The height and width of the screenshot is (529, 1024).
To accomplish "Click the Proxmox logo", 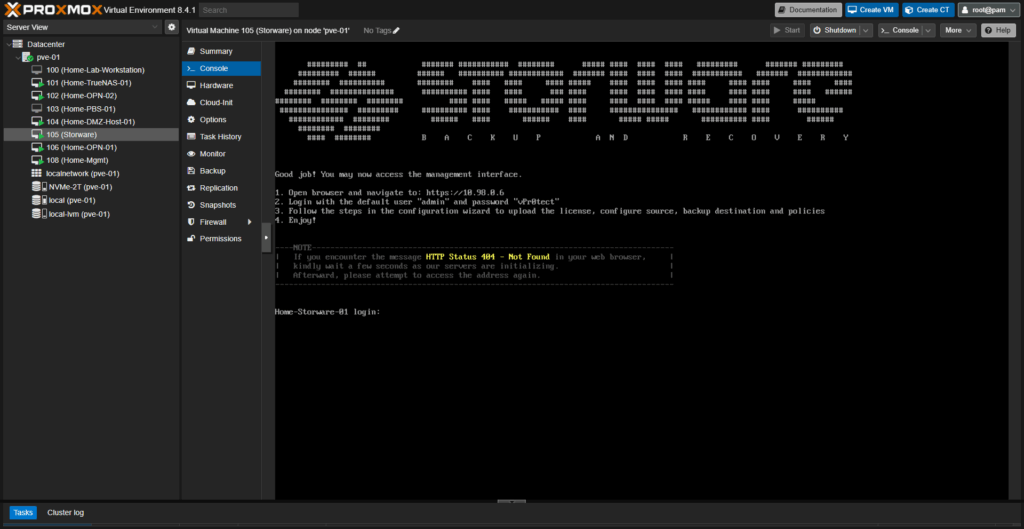I will [x=52, y=10].
